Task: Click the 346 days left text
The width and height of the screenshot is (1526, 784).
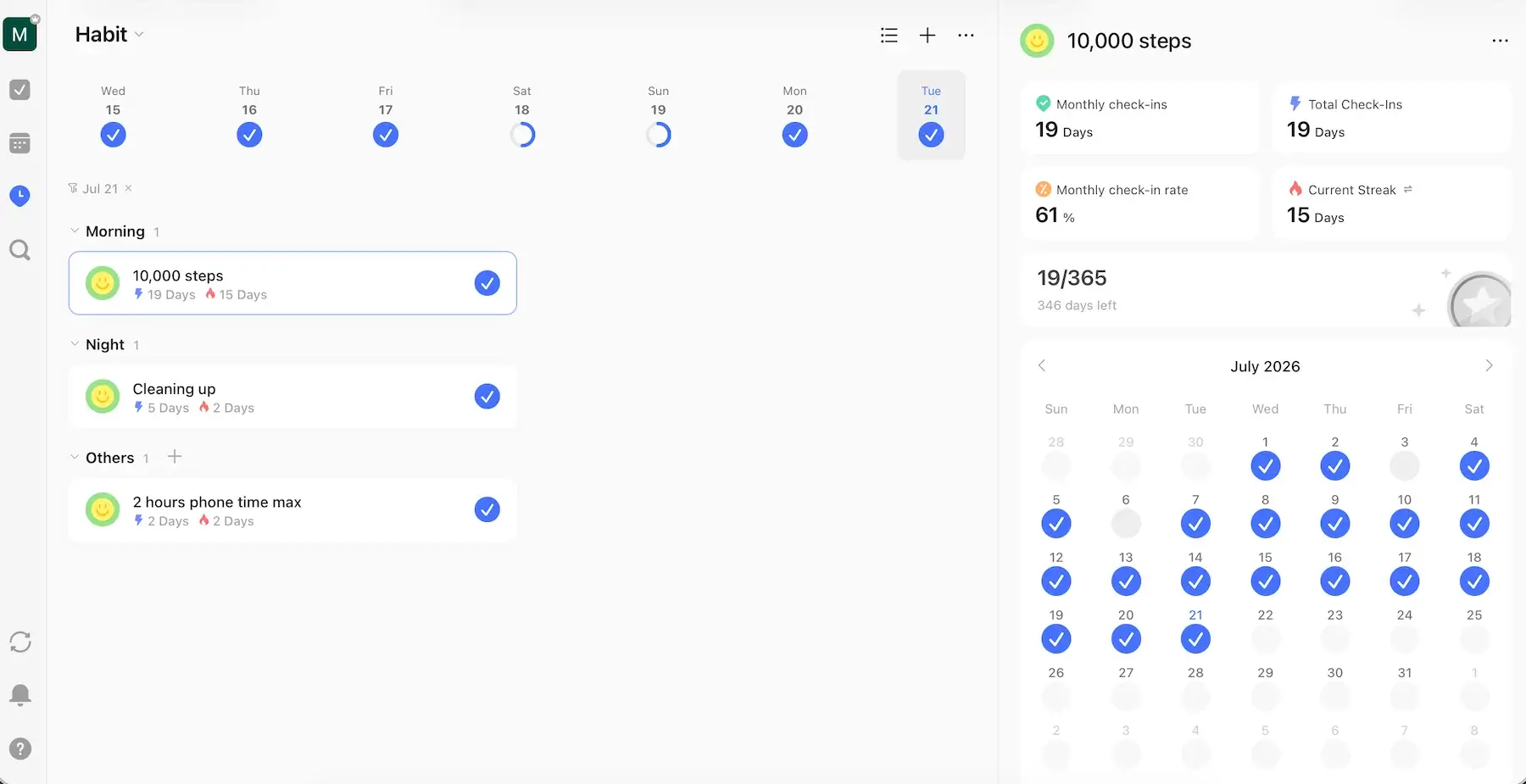Action: (1077, 305)
